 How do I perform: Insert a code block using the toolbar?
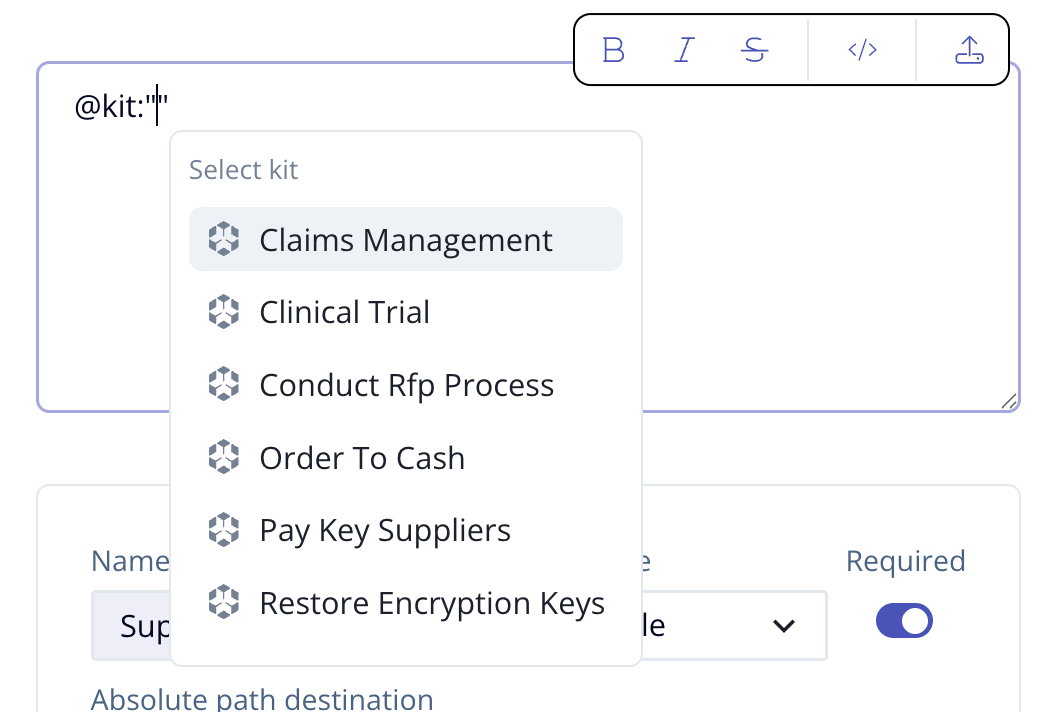point(861,50)
